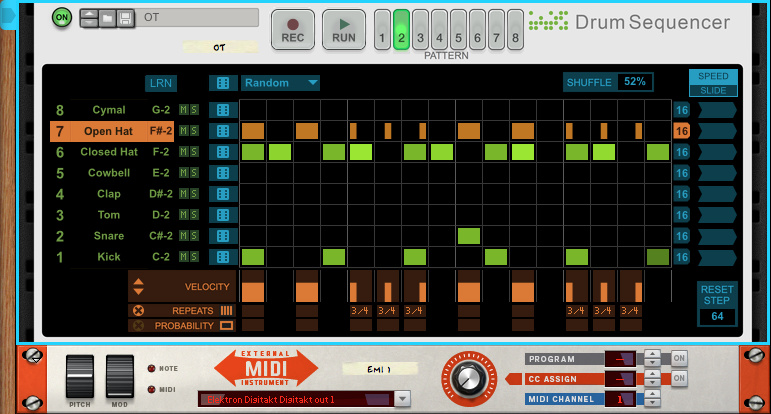Open the Random mode dropdown
The width and height of the screenshot is (771, 414).
pyautogui.click(x=280, y=83)
